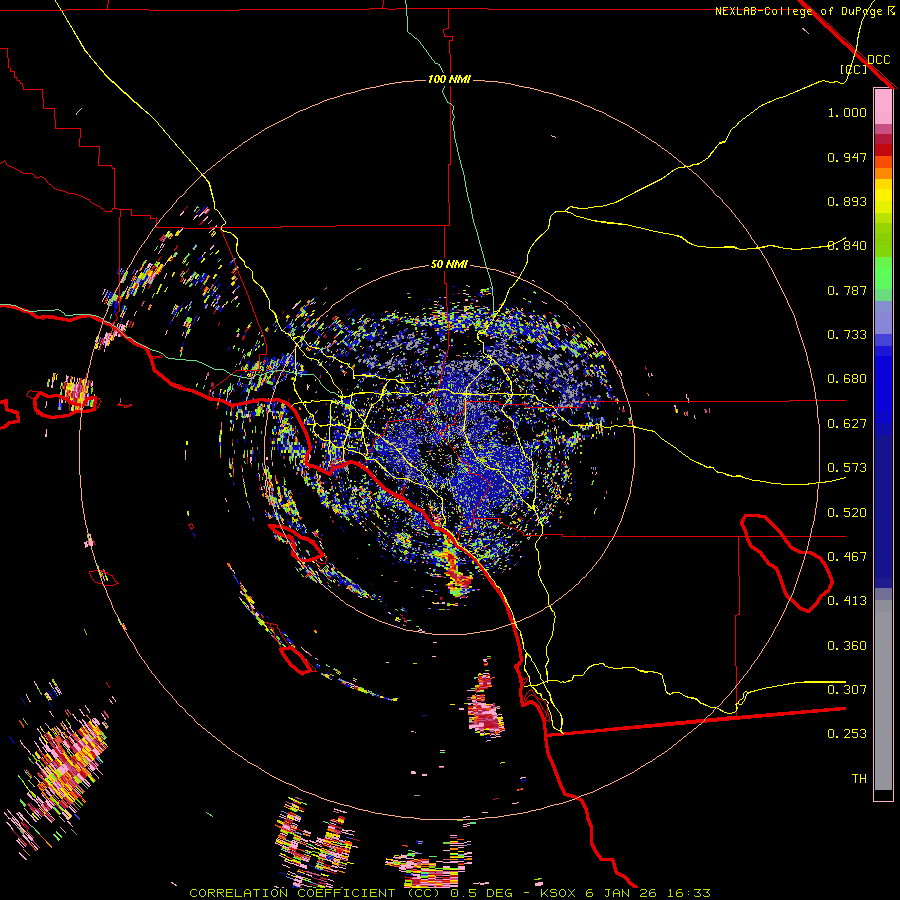Screen dimensions: 900x900
Task: Click the 50 NMI range ring label
Action: (449, 265)
